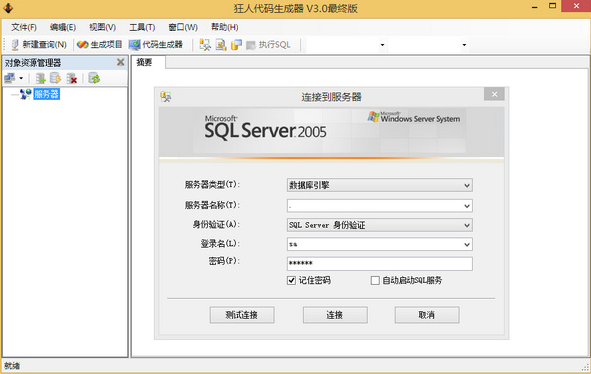Viewport: 591px width, 374px height.
Task: Click the 执行SQL execute toolbar item
Action: click(268, 45)
